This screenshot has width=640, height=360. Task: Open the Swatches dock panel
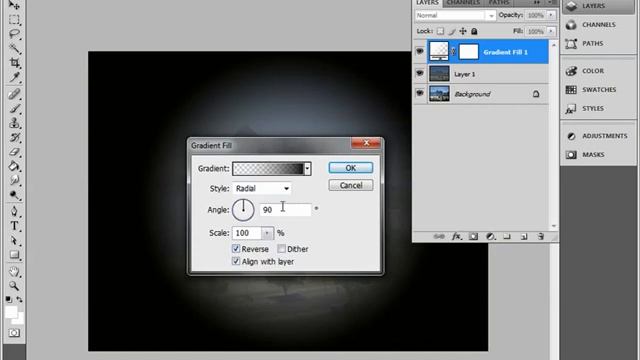tap(598, 90)
